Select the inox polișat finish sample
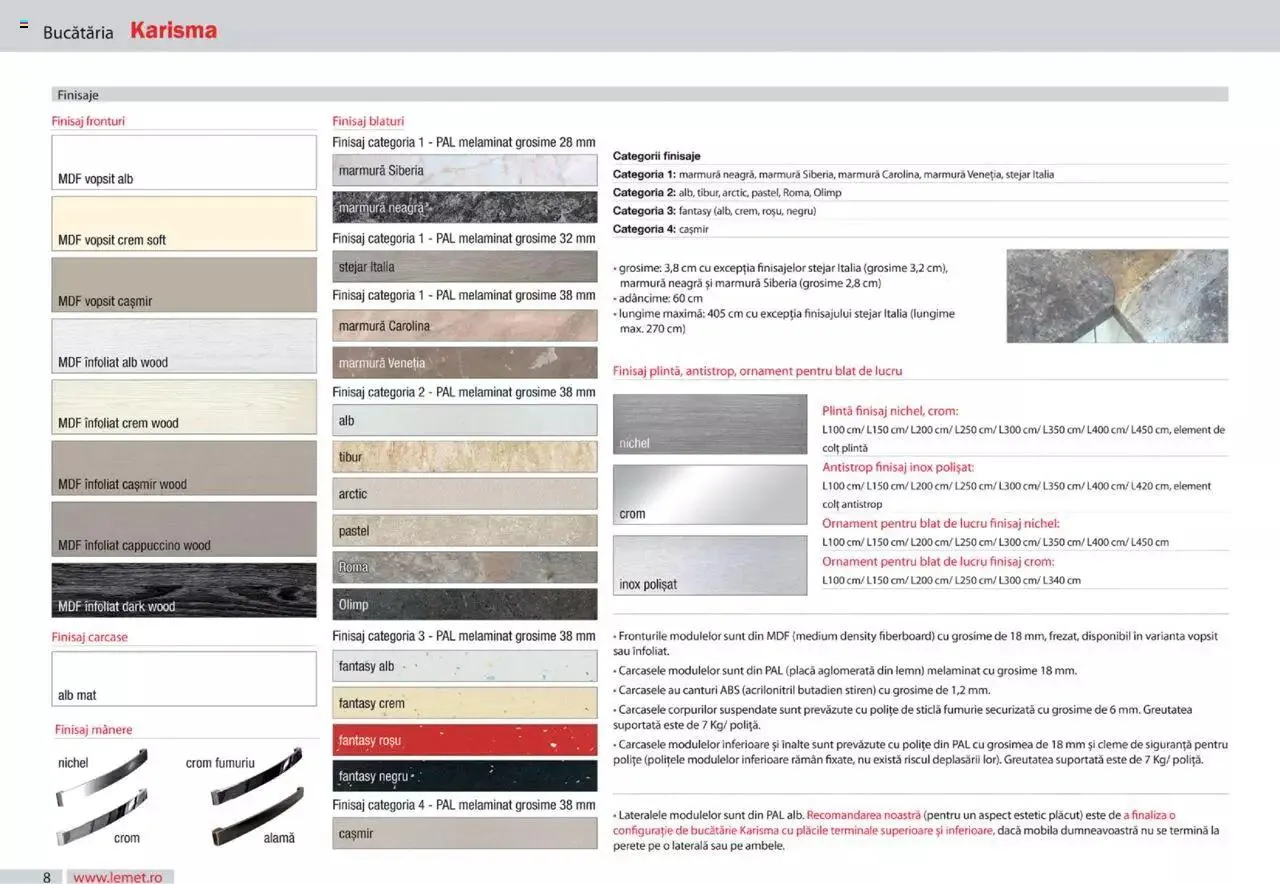The image size is (1280, 884). pyautogui.click(x=709, y=565)
